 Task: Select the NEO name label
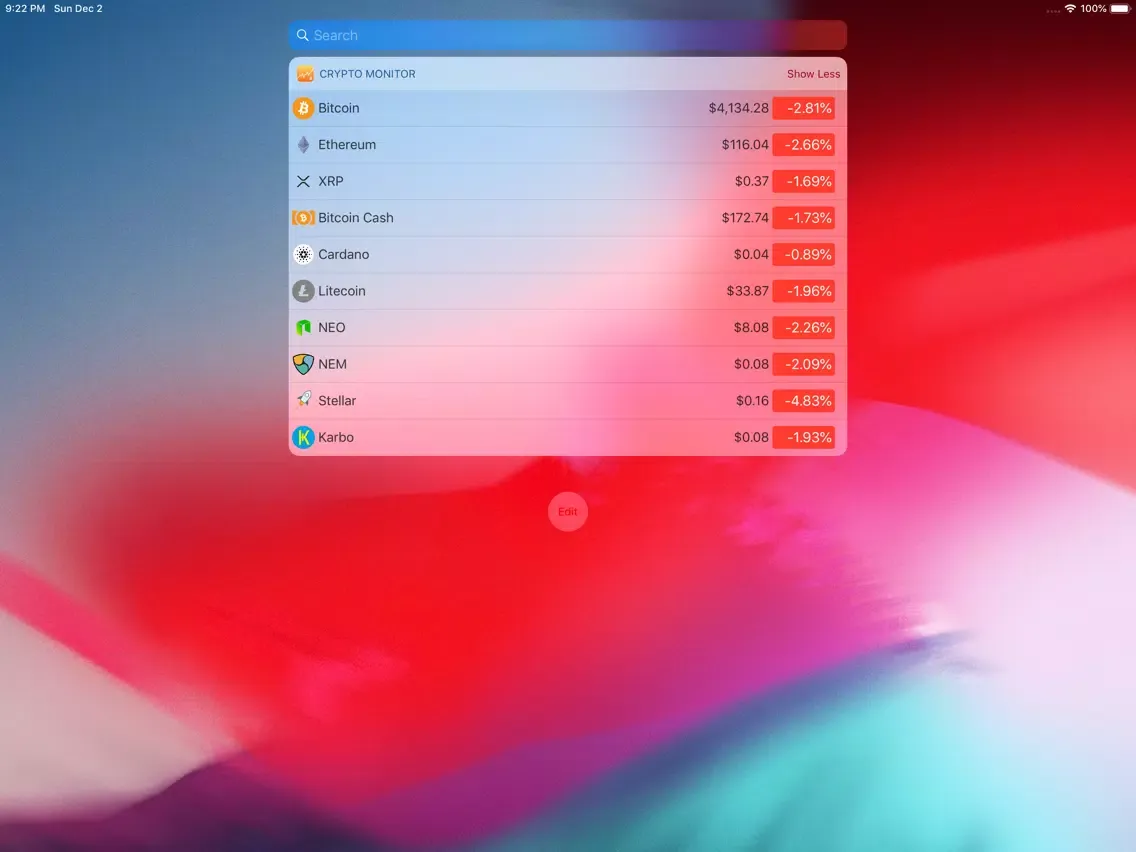pyautogui.click(x=331, y=327)
